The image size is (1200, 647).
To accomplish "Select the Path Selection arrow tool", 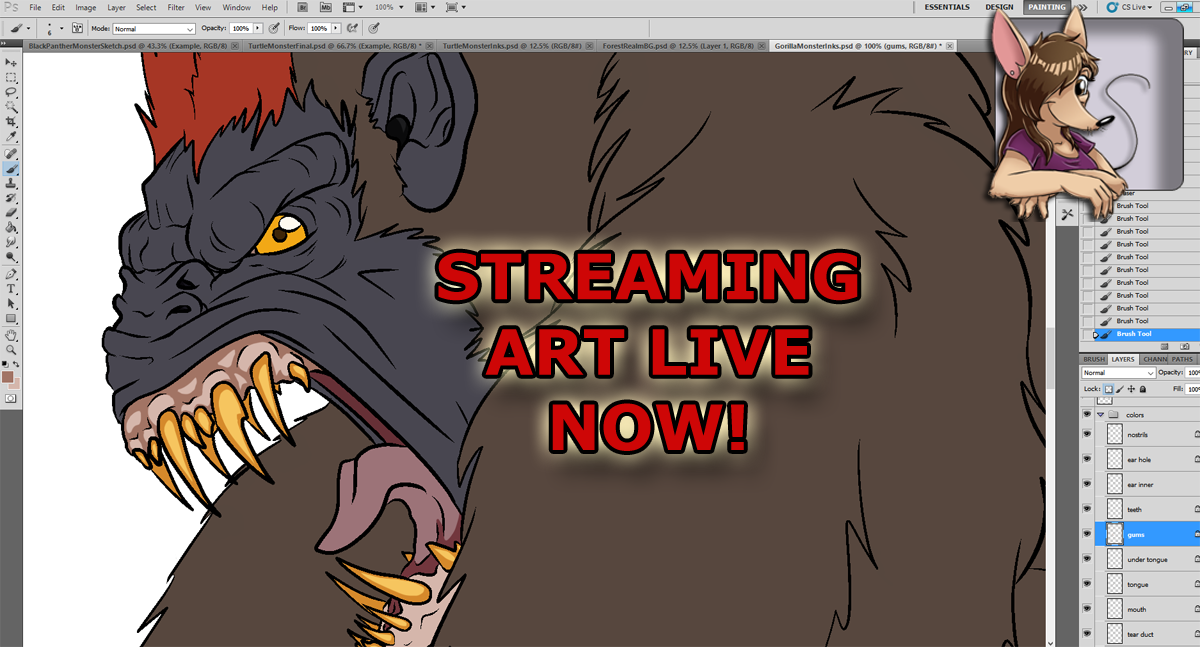I will tap(11, 304).
